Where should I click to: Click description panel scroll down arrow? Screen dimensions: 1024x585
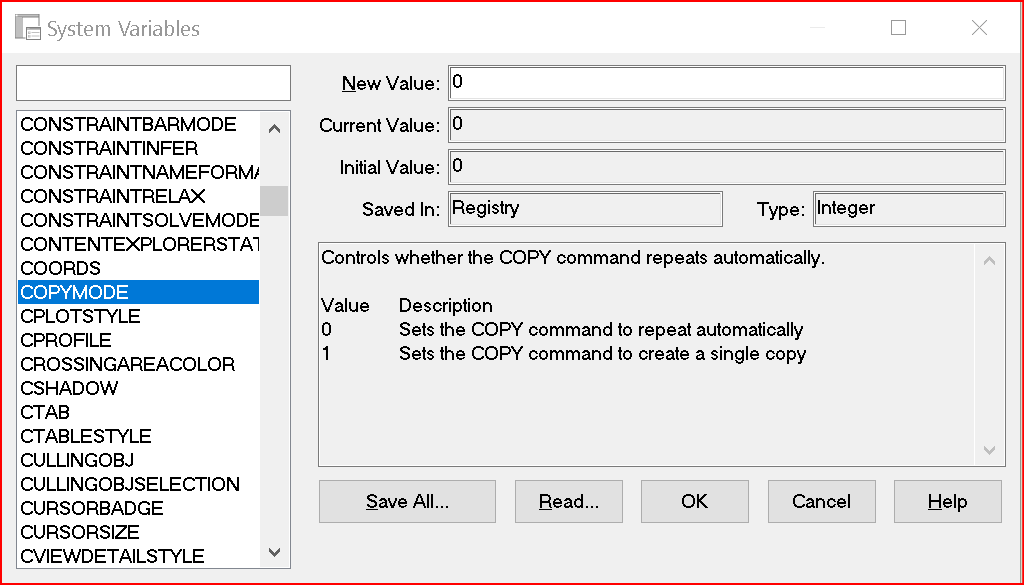(989, 451)
